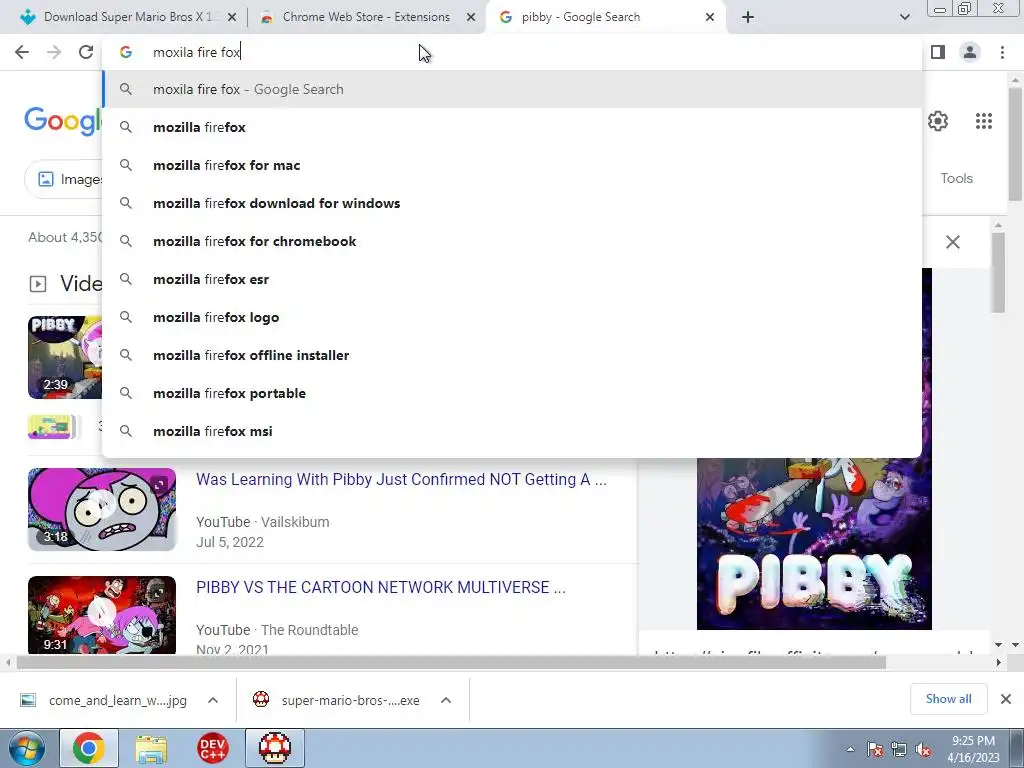Open the Pibby 2:39 video thumbnail
Screen dimensions: 1024x768
(x=65, y=357)
